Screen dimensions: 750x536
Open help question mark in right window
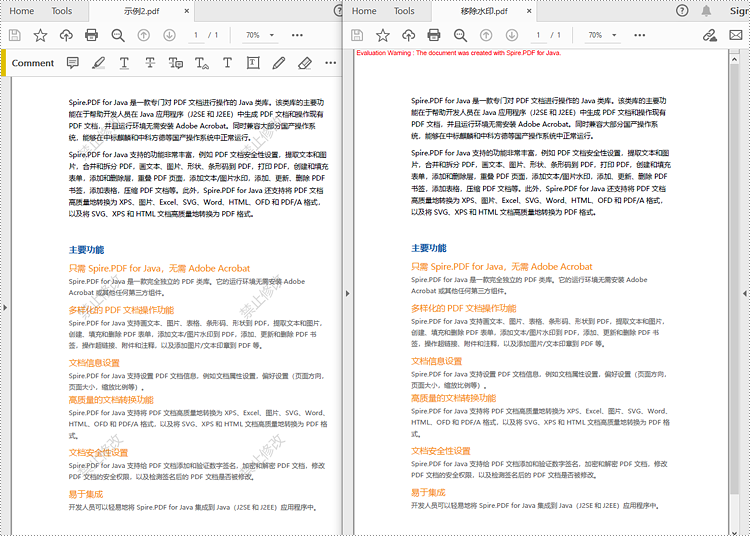[x=682, y=11]
